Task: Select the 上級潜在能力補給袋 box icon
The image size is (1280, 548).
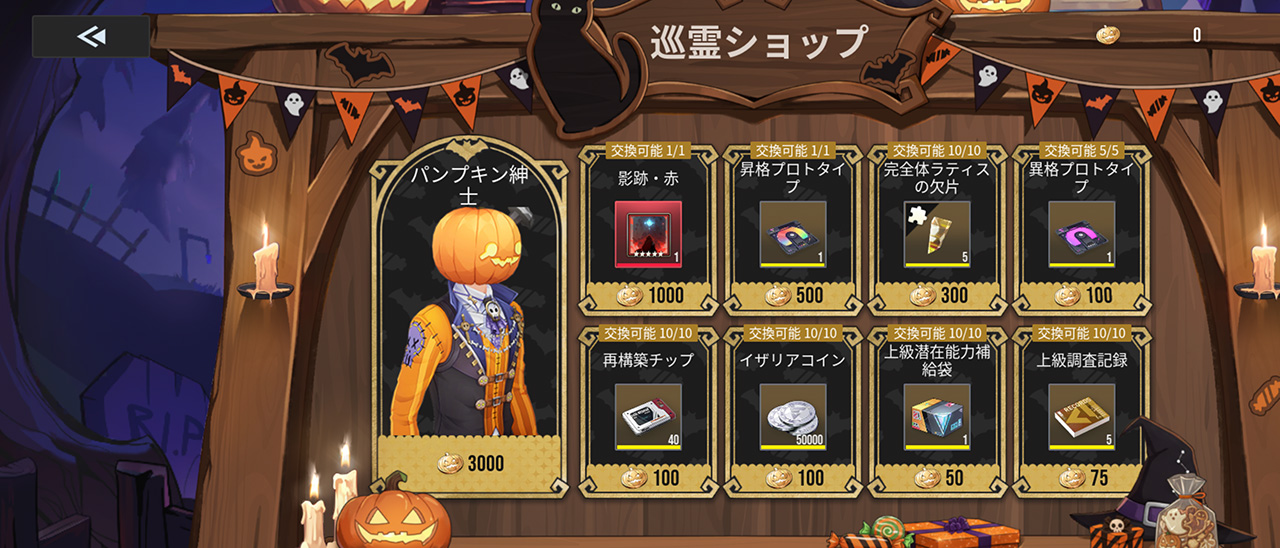Action: [937, 416]
